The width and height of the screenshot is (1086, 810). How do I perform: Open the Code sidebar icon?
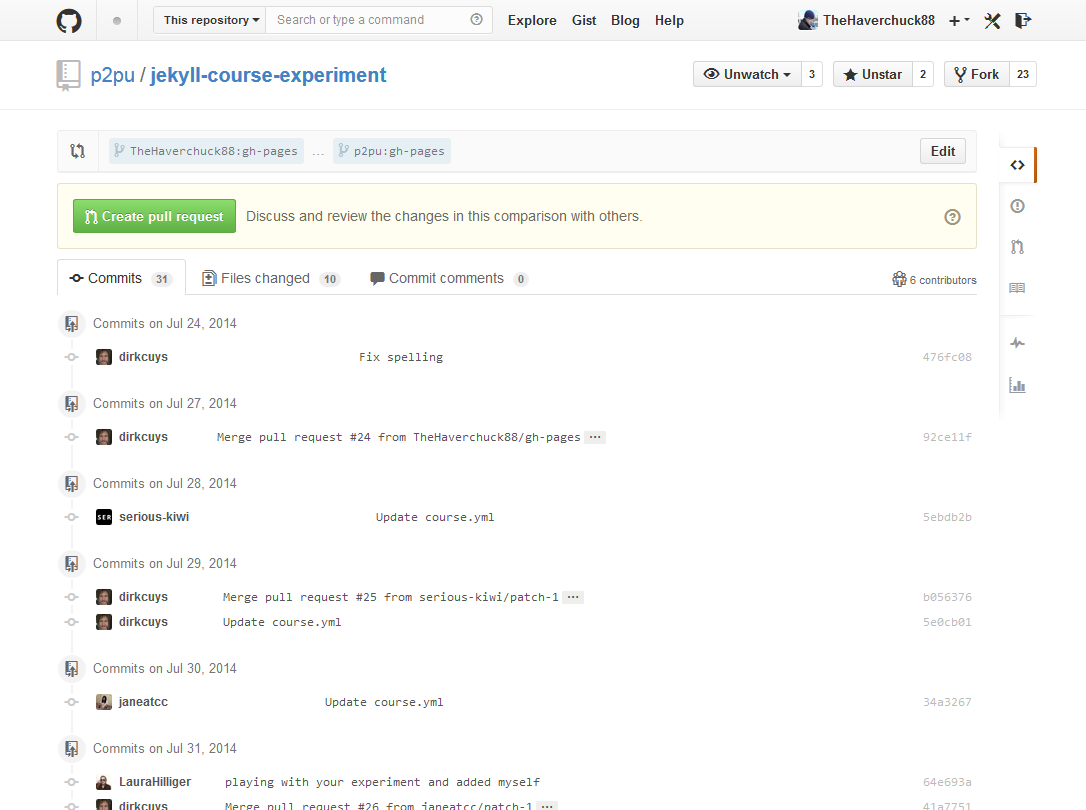pyautogui.click(x=1017, y=165)
